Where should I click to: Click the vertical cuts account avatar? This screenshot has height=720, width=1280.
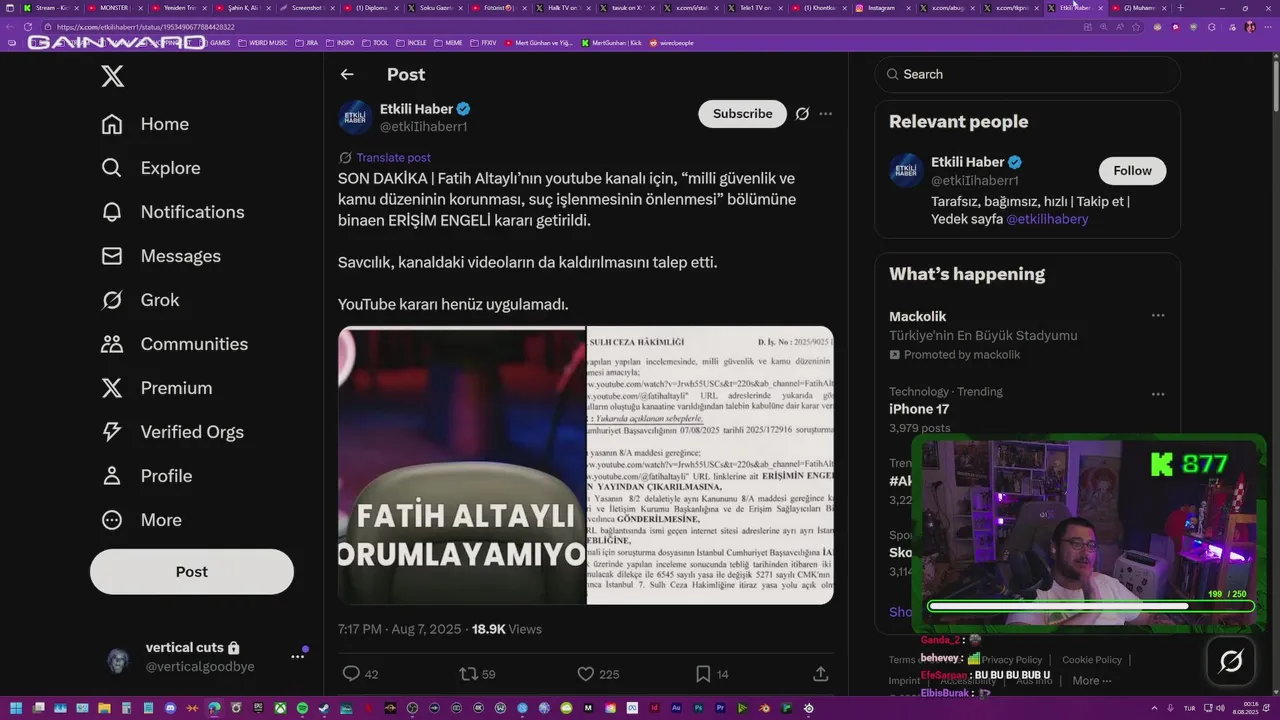click(118, 658)
